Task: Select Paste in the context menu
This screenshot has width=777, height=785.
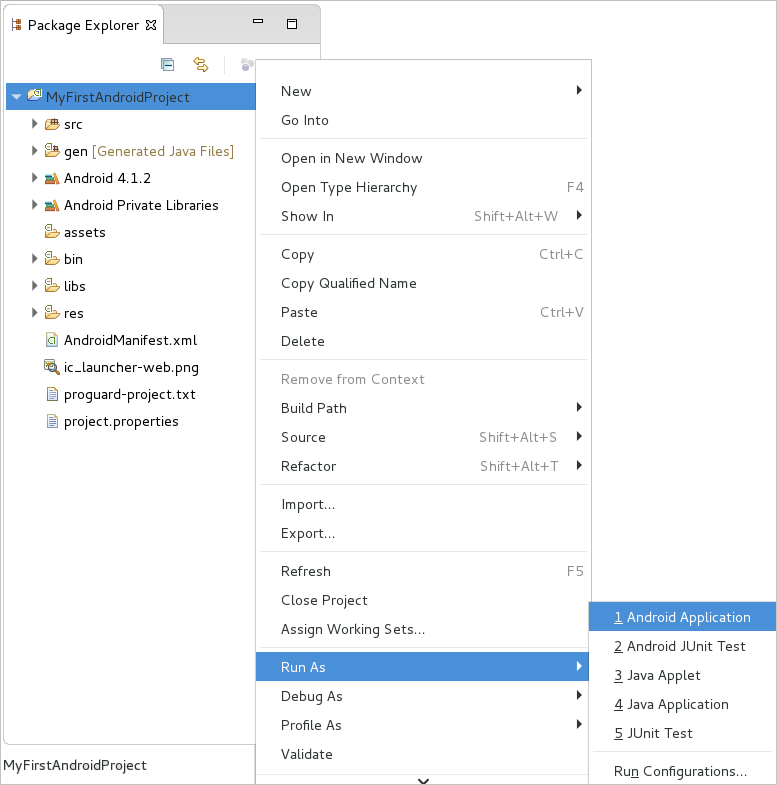Action: pyautogui.click(x=423, y=312)
